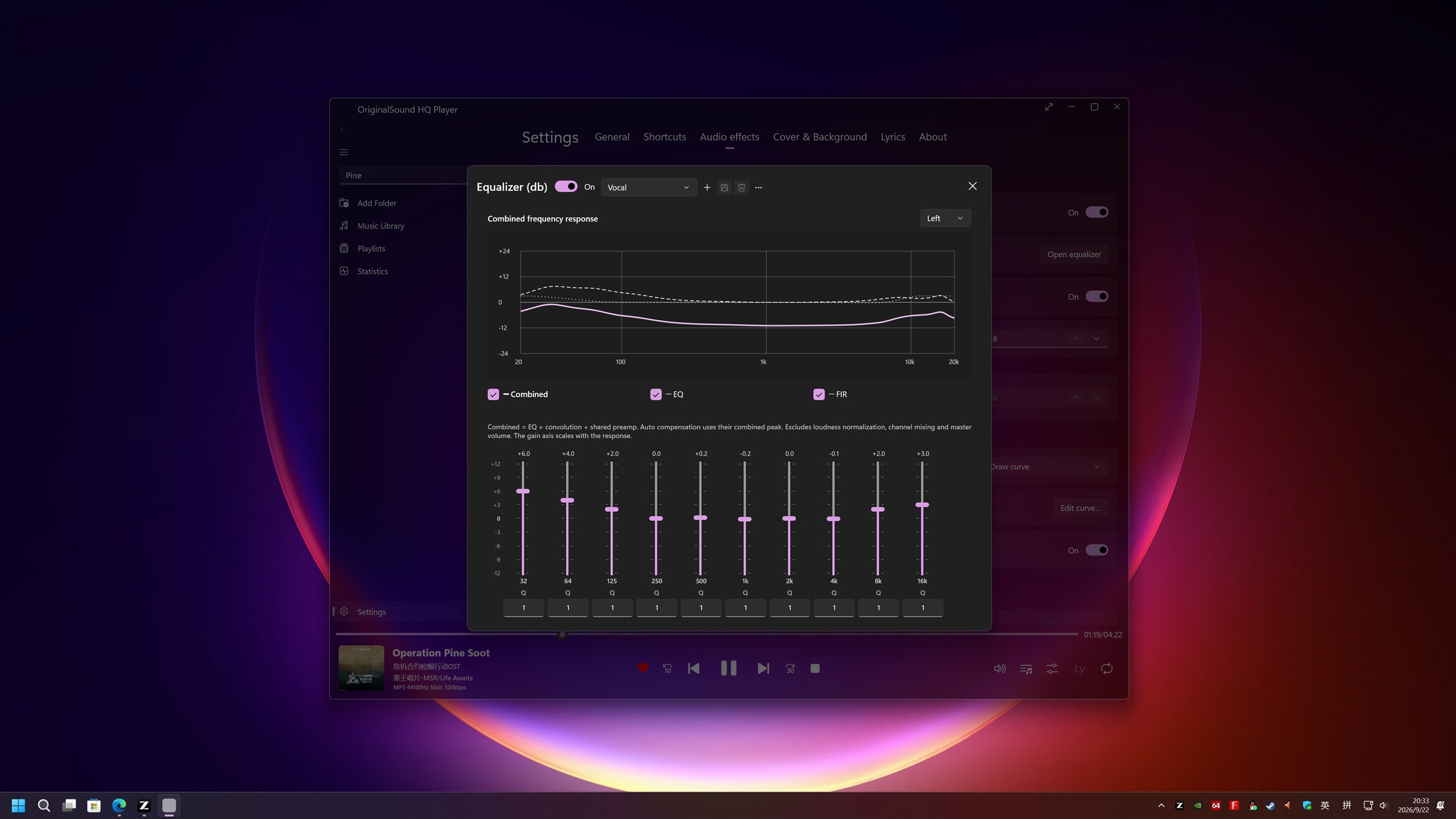Pause playback
This screenshot has width=1456, height=819.
click(729, 668)
